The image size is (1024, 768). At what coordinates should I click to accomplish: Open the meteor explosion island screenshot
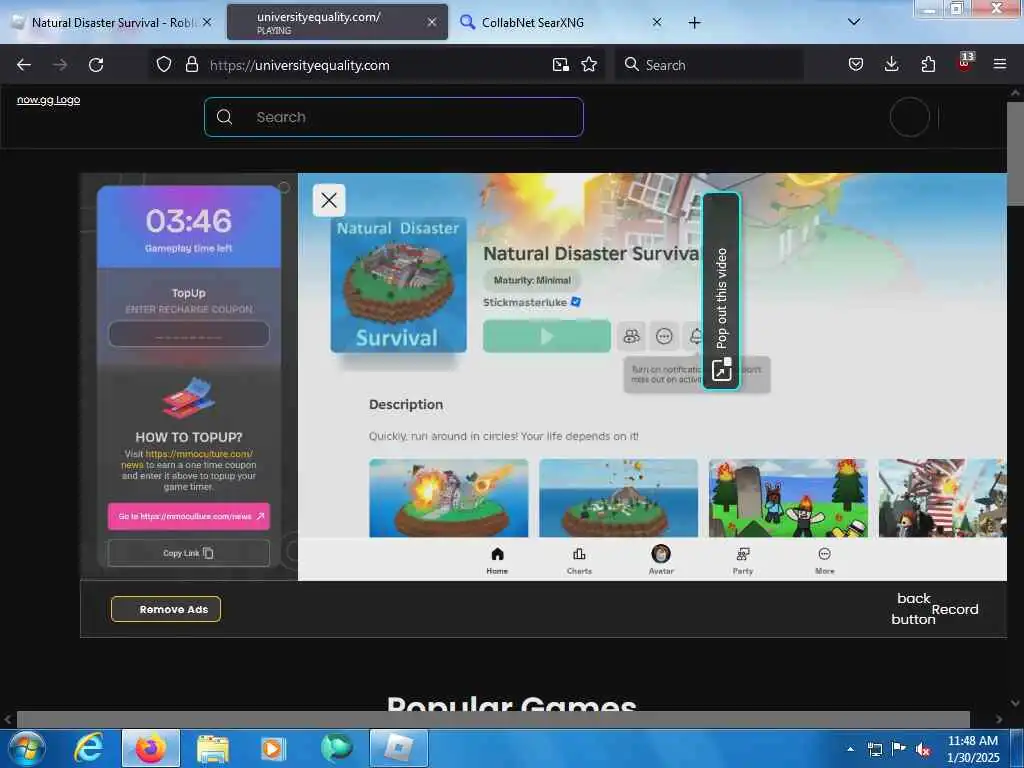449,498
